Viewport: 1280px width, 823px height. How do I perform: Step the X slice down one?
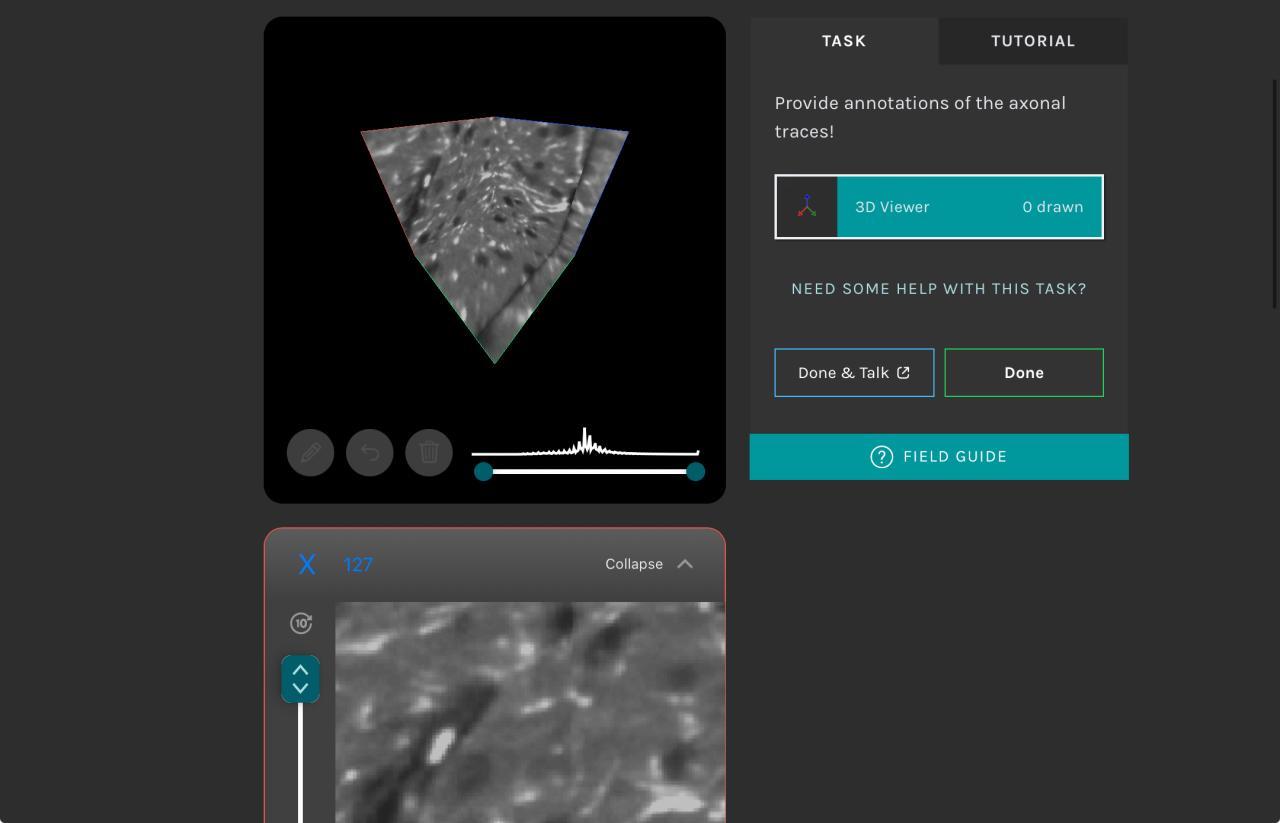pos(300,689)
